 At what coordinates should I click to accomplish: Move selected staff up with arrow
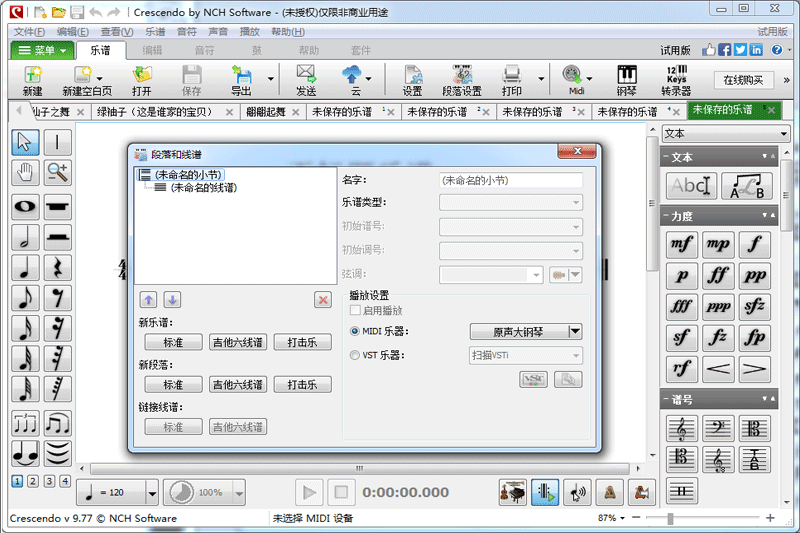(x=148, y=300)
